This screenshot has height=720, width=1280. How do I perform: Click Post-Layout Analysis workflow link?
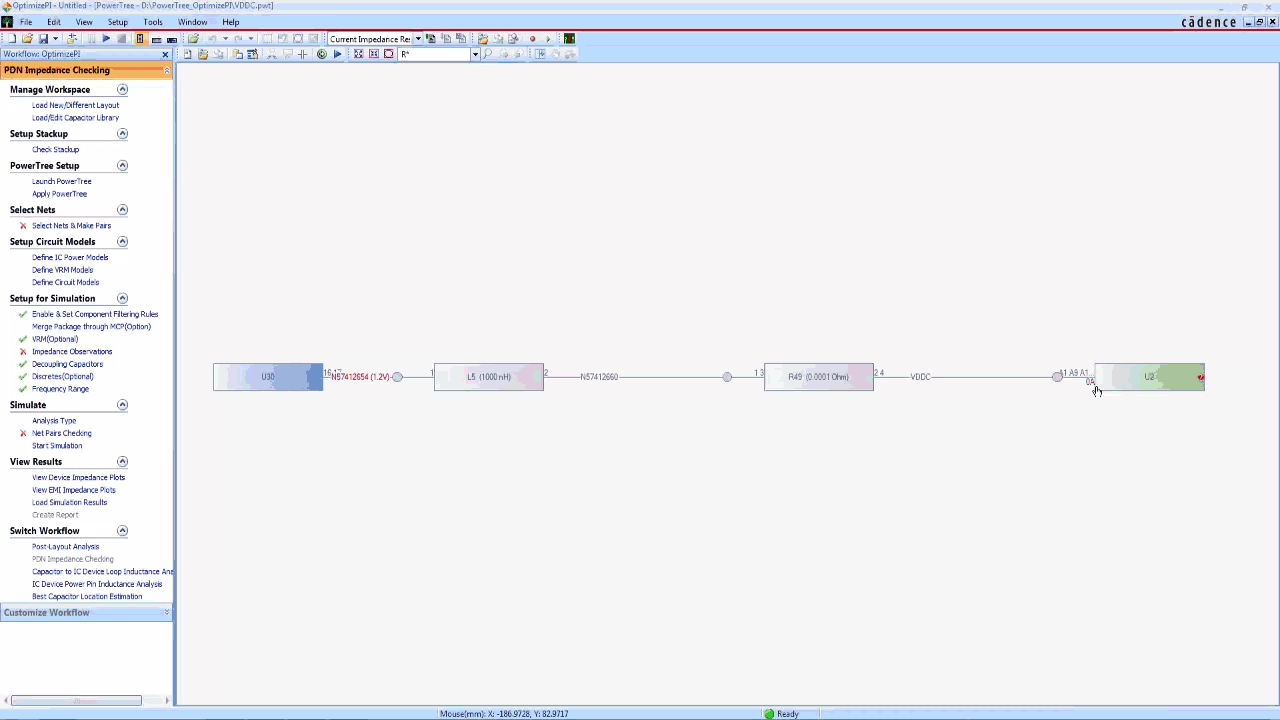65,547
